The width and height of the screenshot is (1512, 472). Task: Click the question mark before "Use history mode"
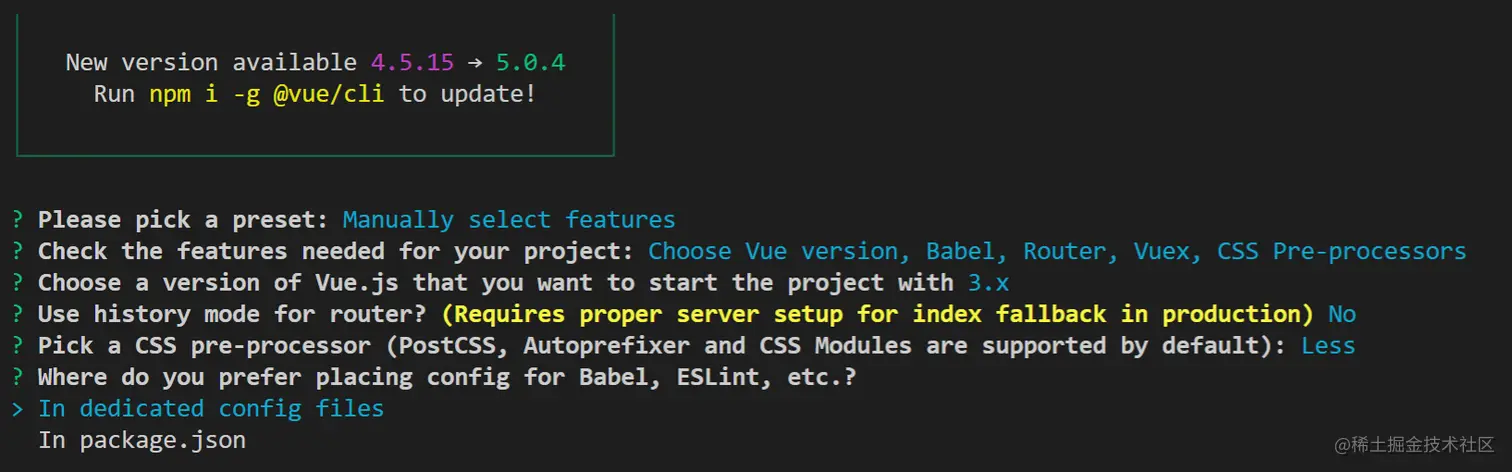click(x=18, y=314)
